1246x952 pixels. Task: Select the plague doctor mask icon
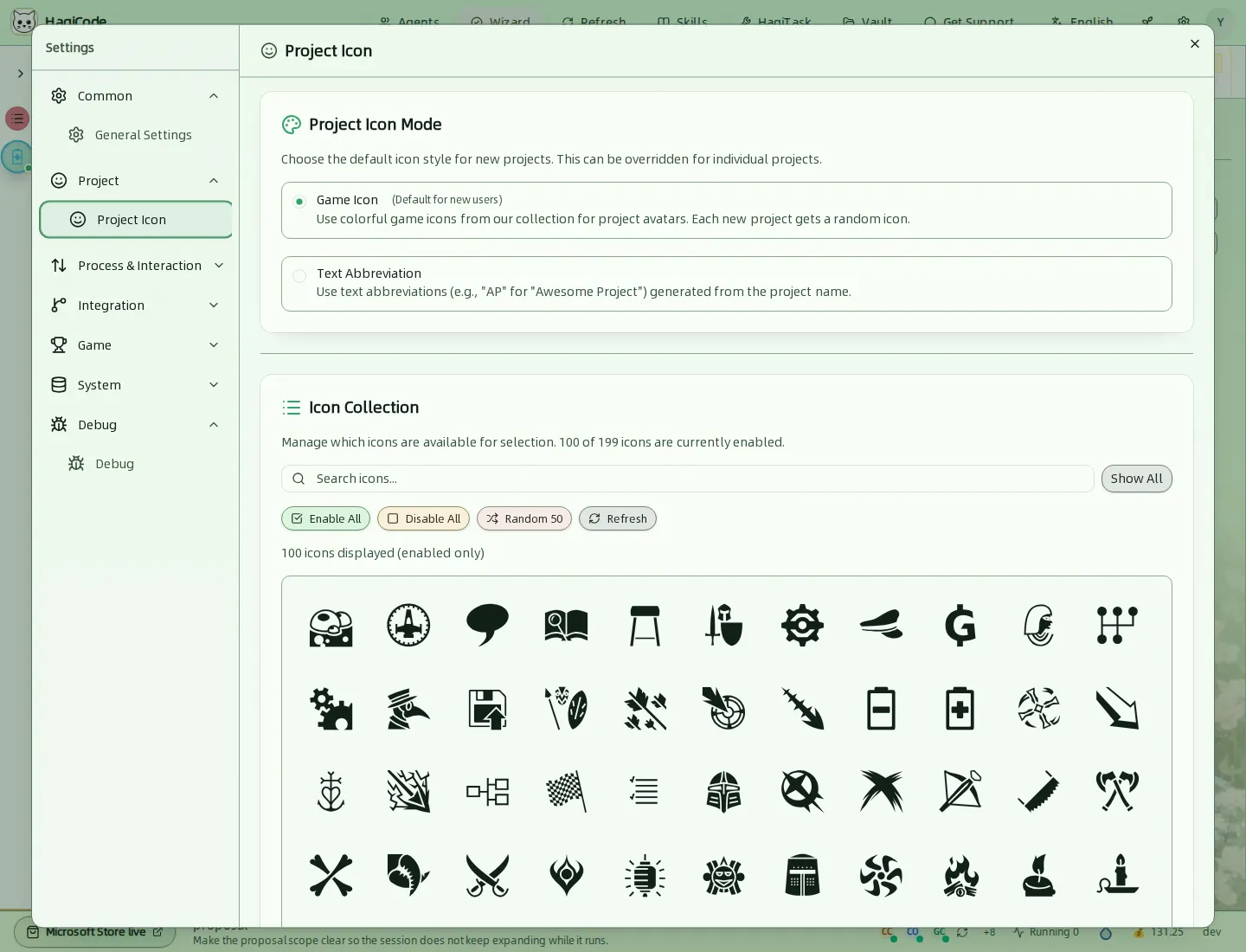coord(408,709)
